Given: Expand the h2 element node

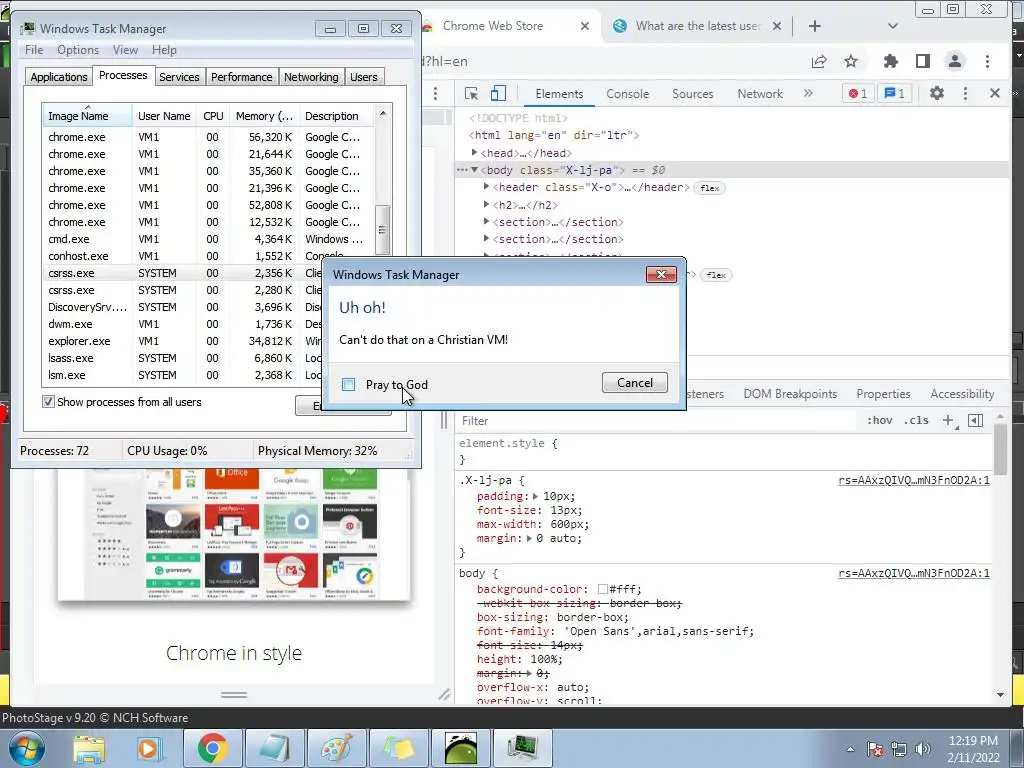Looking at the screenshot, I should (487, 204).
